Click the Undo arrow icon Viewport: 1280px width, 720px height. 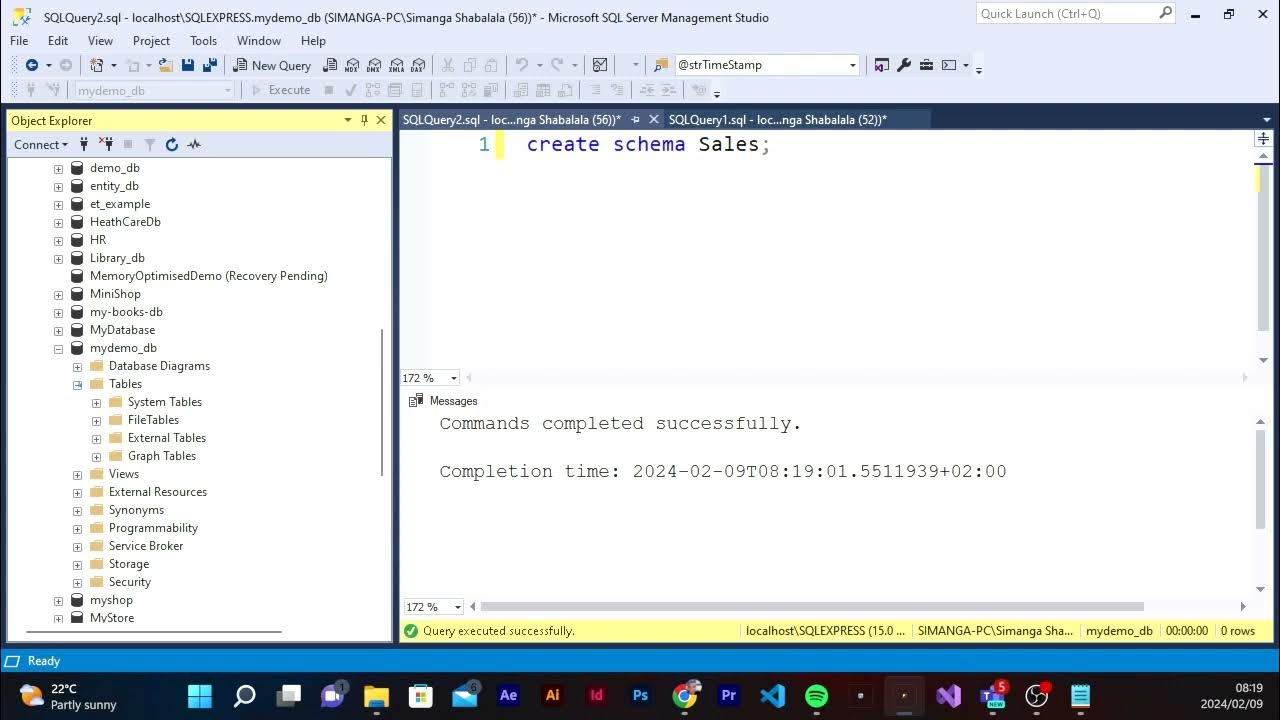point(520,65)
